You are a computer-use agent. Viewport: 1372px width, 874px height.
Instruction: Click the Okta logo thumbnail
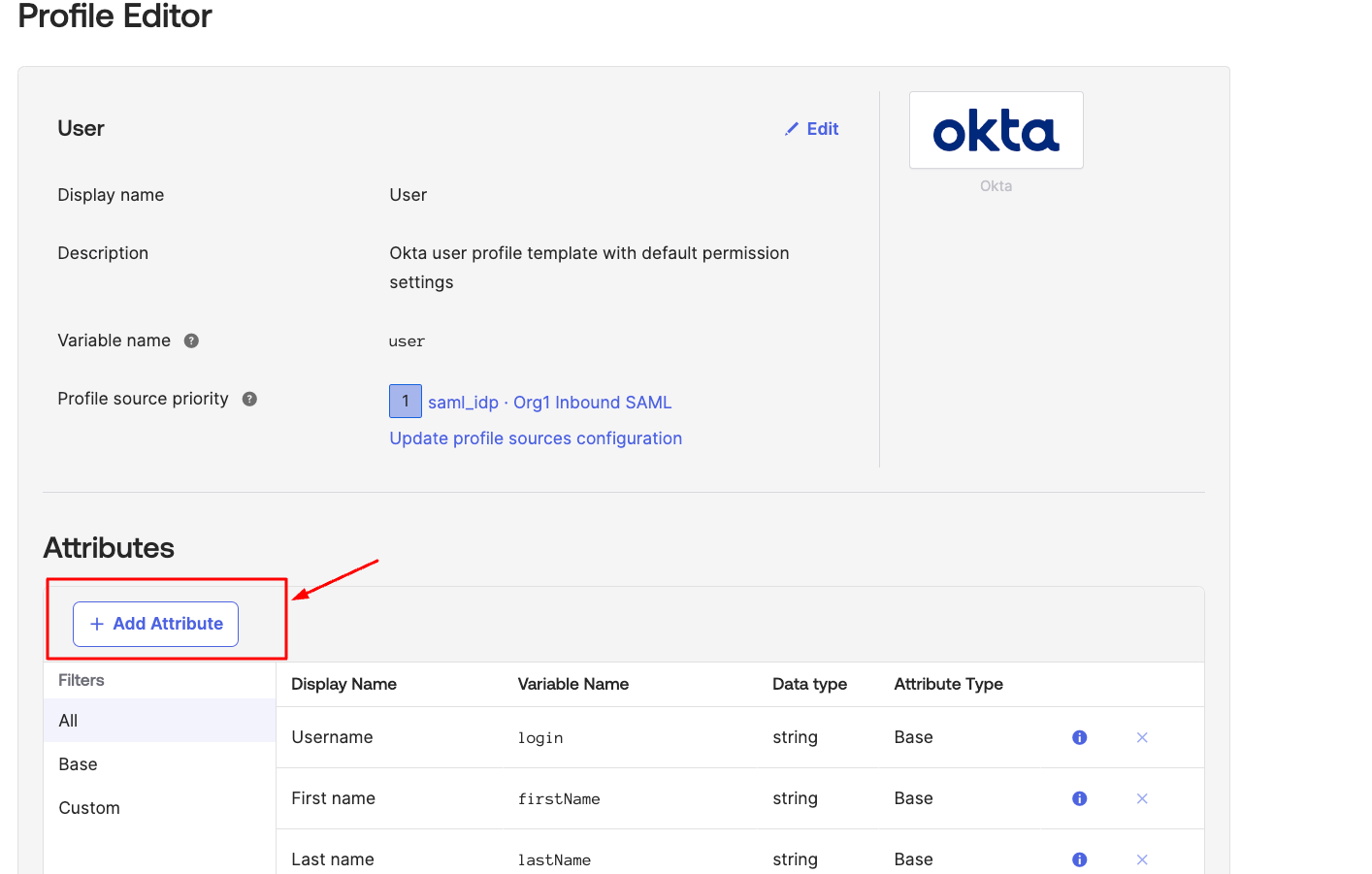pos(996,130)
